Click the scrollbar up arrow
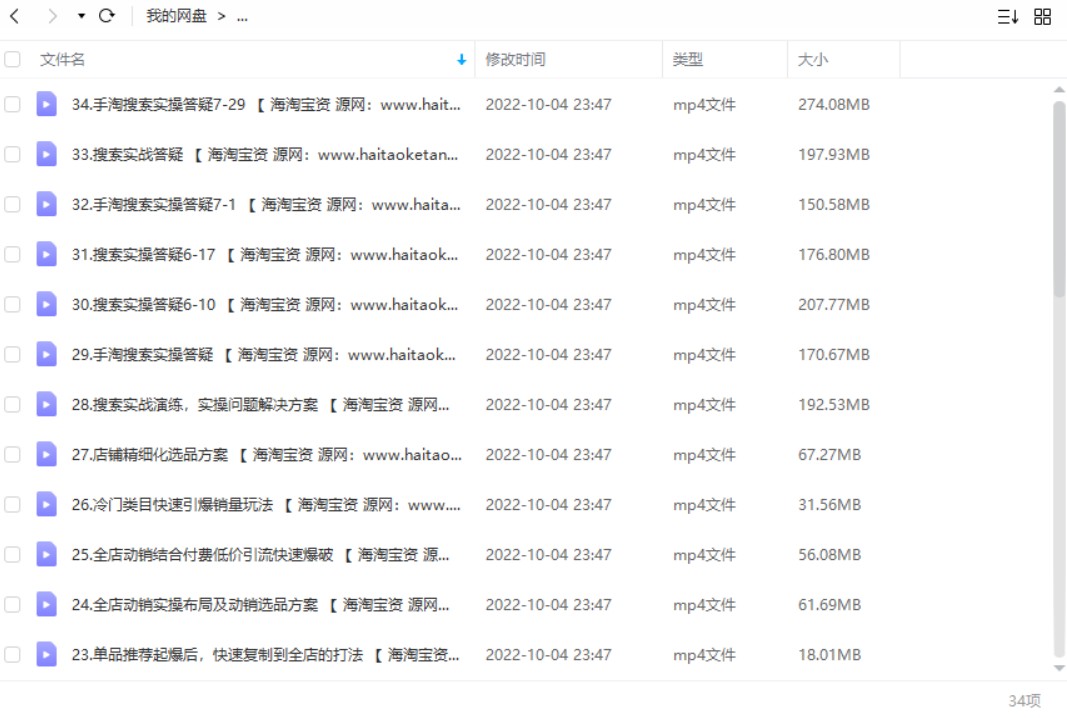Viewport: 1067px width, 718px height. pos(1059,90)
